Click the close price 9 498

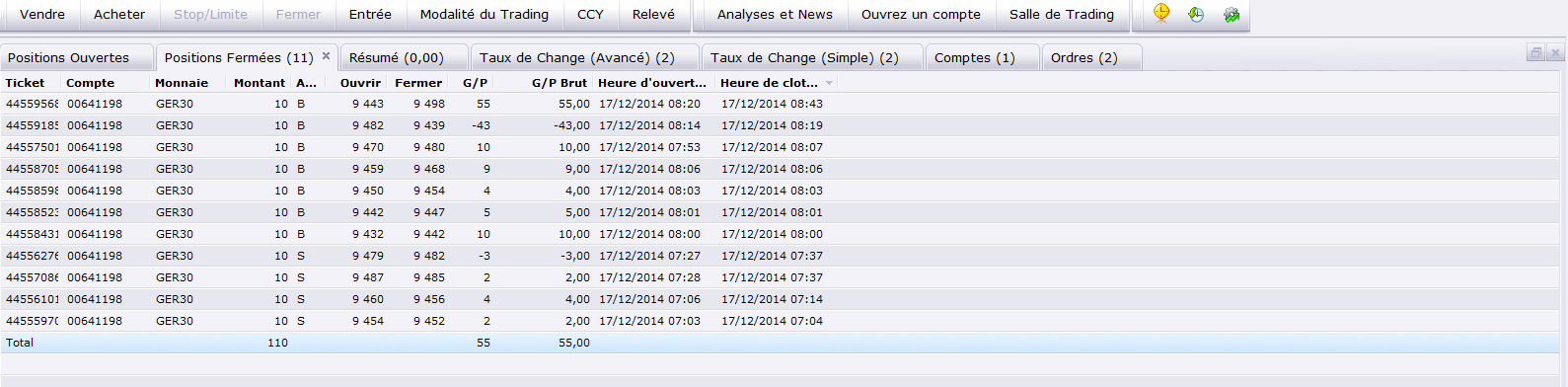429,104
